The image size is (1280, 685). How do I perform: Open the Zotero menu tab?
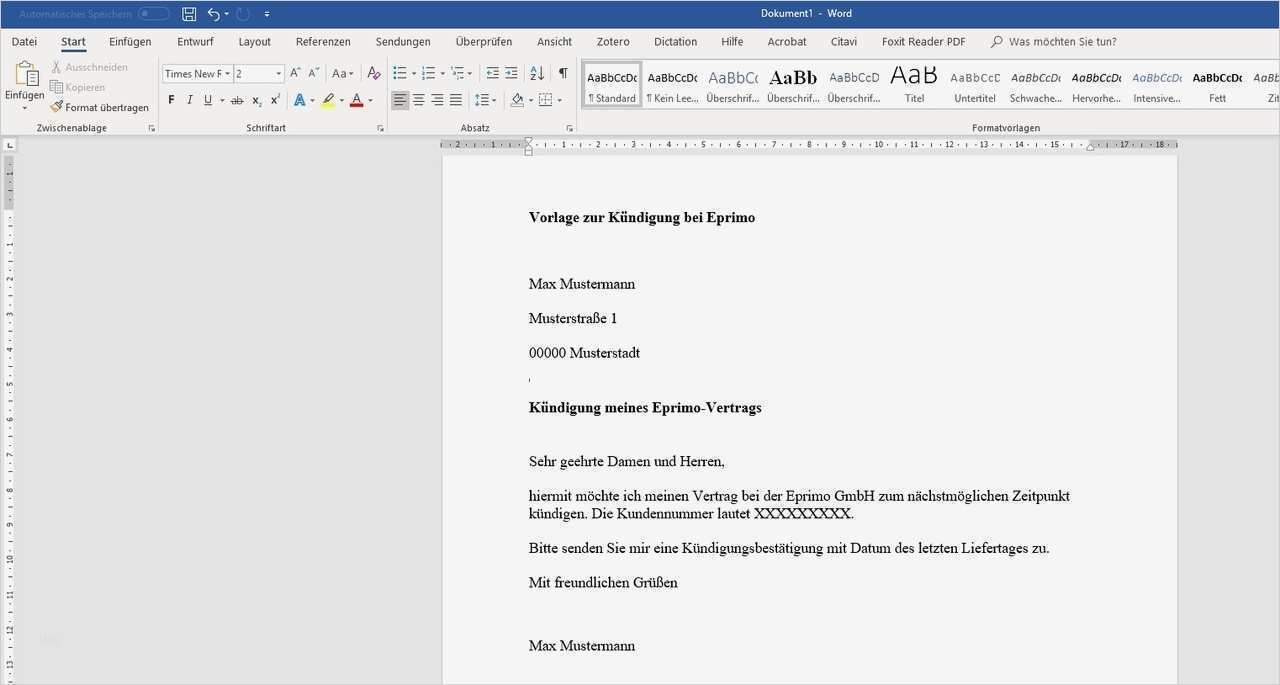tap(612, 41)
